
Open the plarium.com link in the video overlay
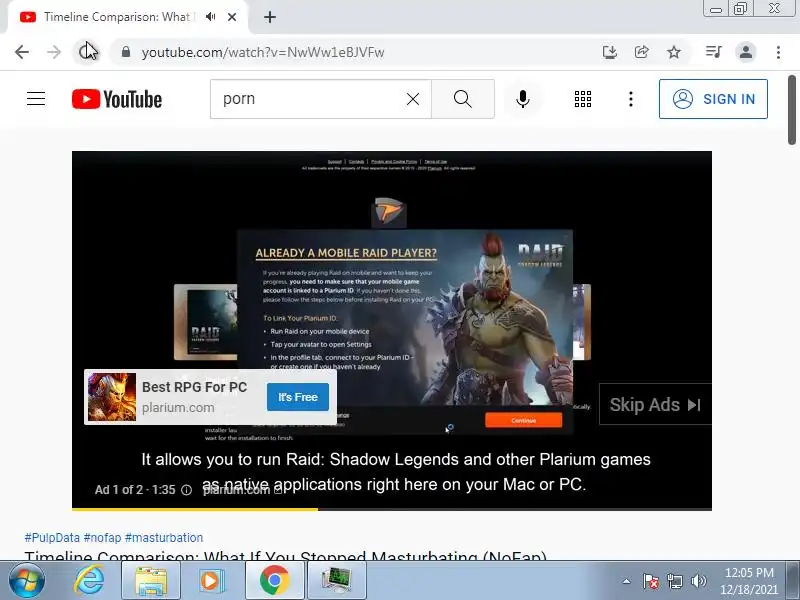242,490
